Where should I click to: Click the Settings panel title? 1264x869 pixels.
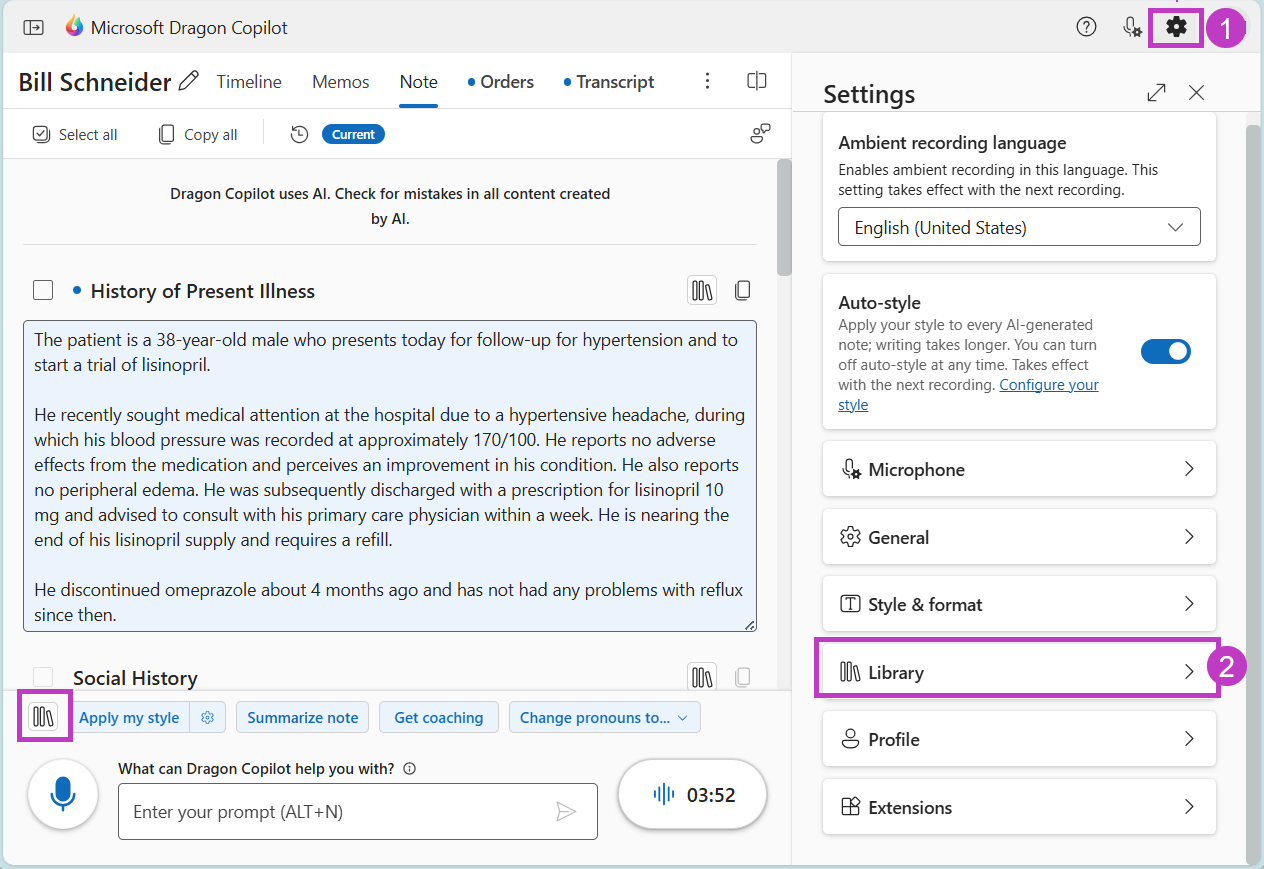tap(869, 94)
